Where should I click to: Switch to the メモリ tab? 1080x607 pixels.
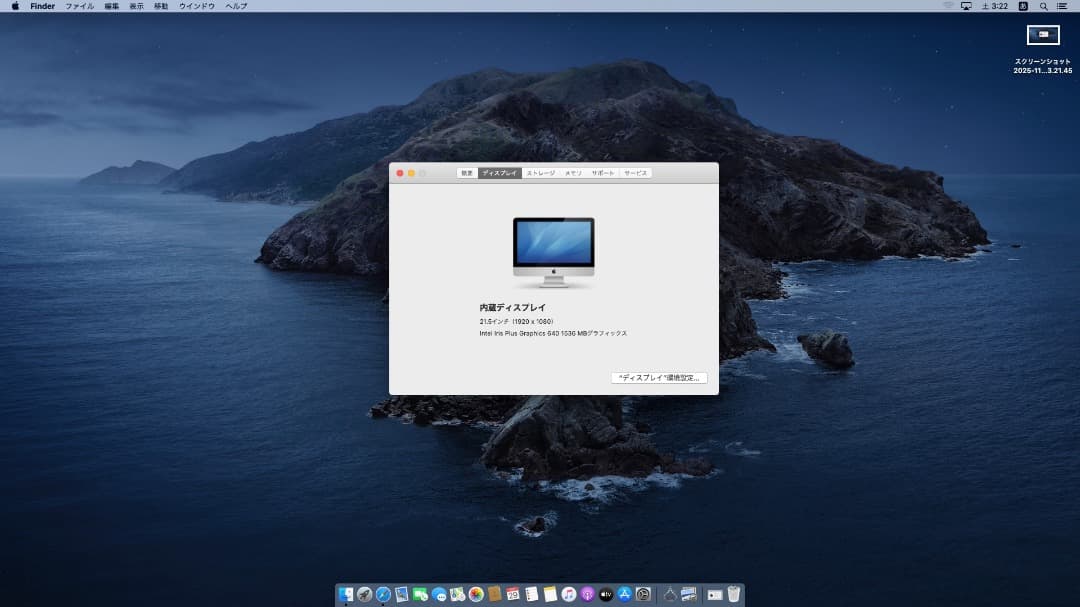coord(573,172)
